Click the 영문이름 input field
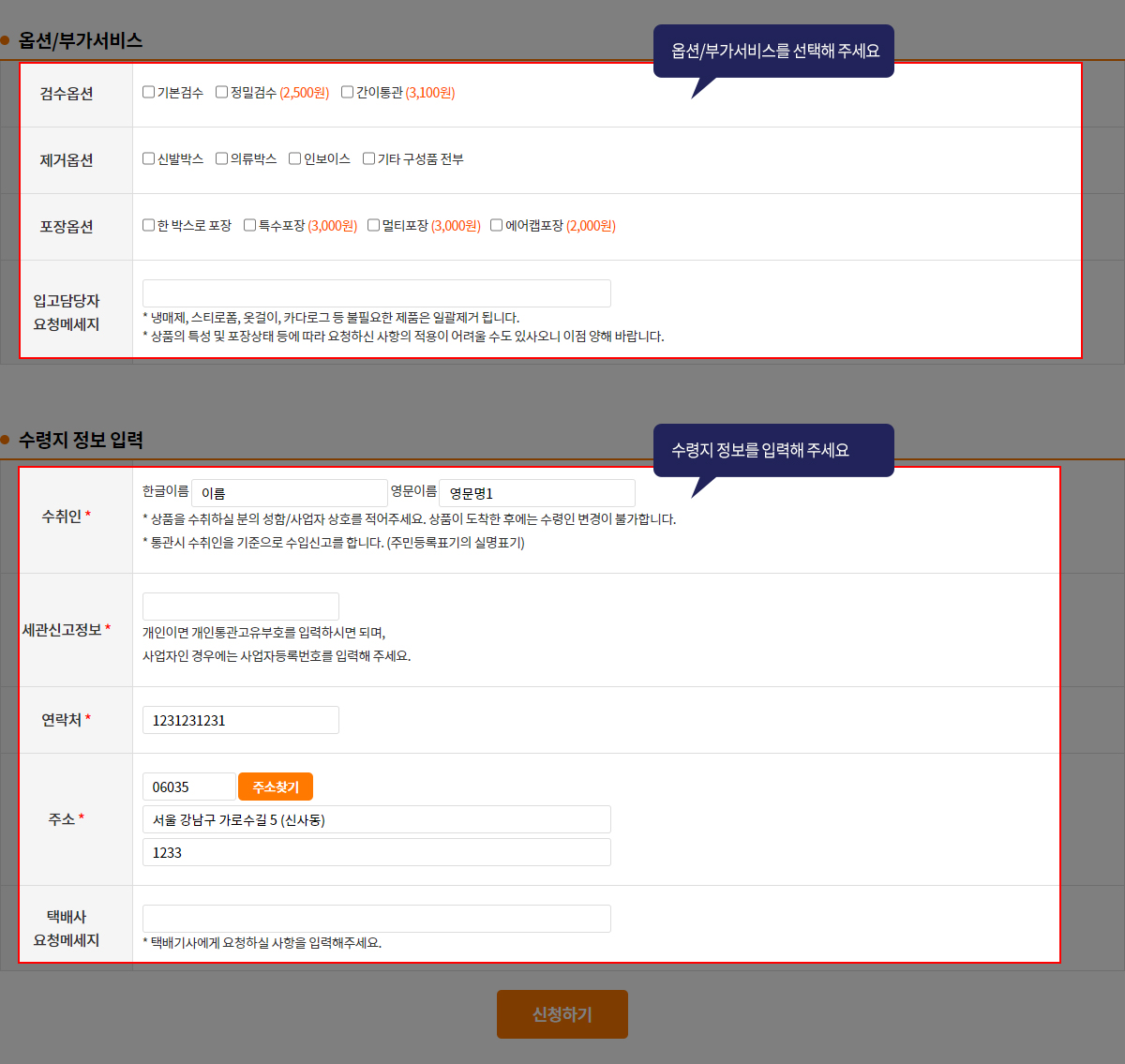1125x1064 pixels. (536, 493)
